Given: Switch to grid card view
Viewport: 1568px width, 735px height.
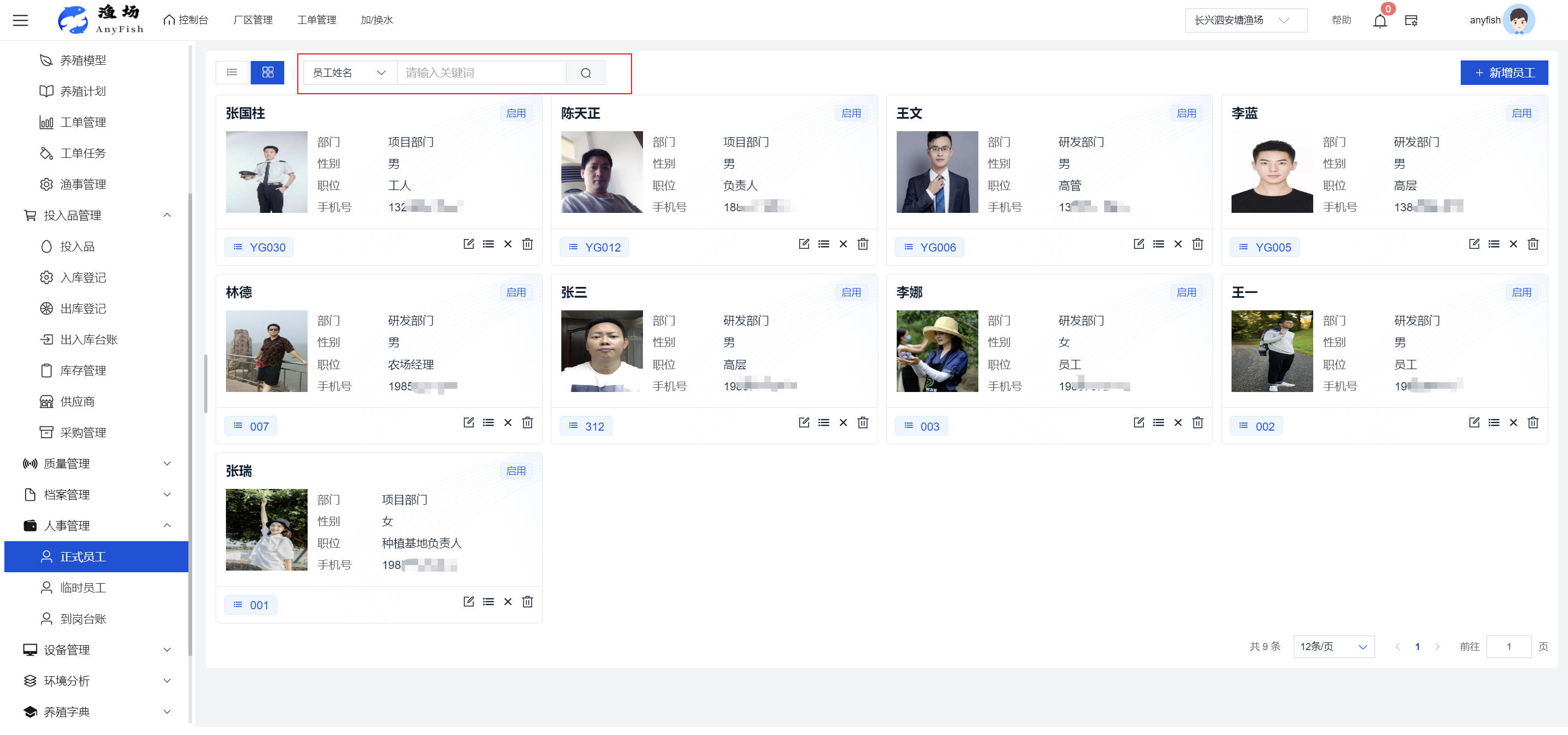Looking at the screenshot, I should 267,72.
